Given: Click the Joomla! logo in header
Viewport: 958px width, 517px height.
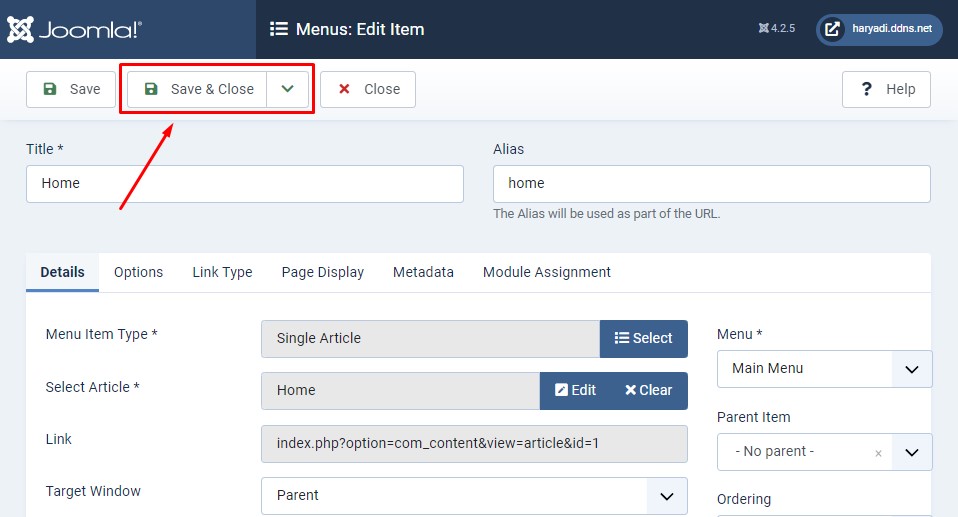Looking at the screenshot, I should click(x=75, y=29).
